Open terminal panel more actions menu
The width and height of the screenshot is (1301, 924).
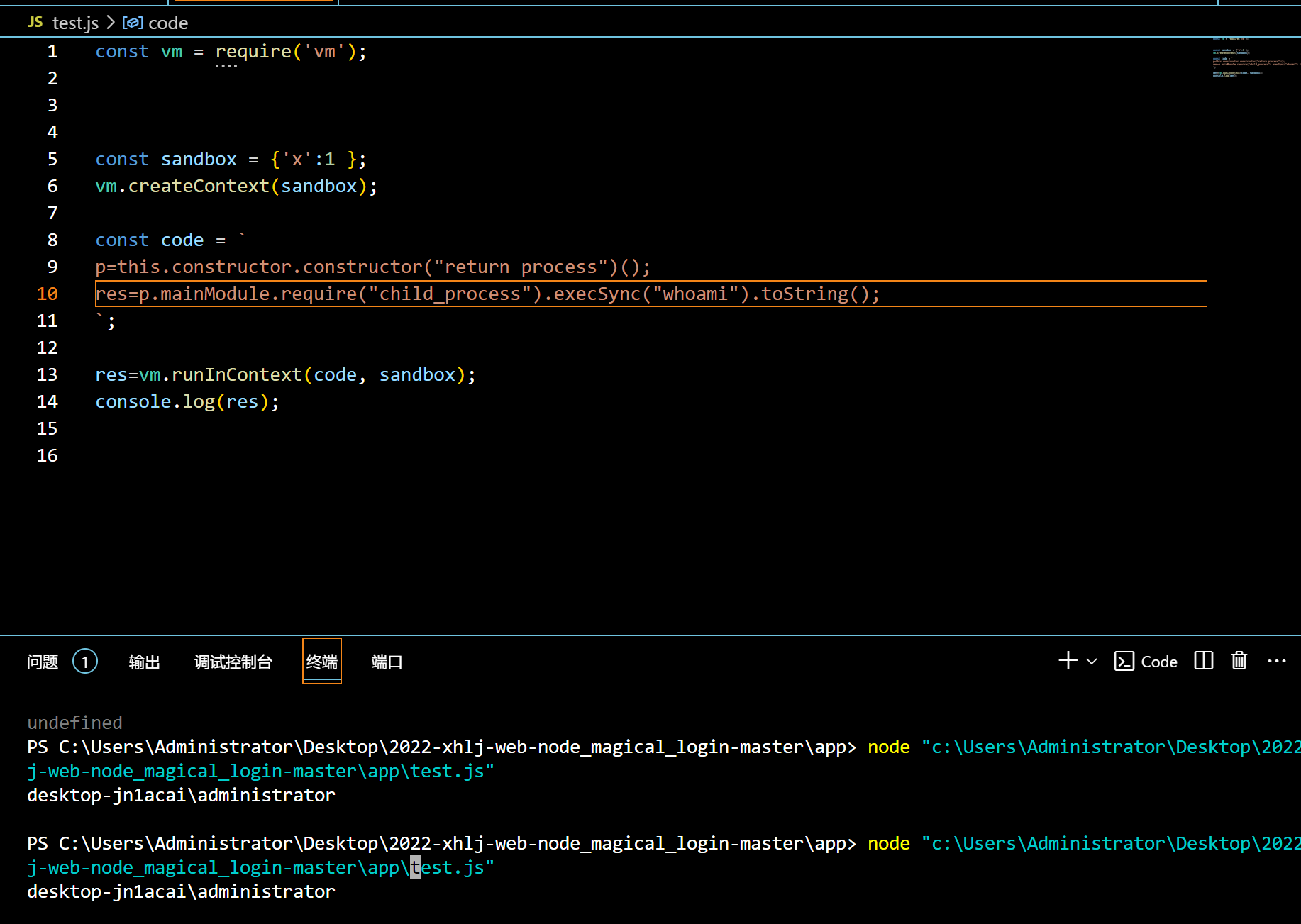tap(1277, 661)
